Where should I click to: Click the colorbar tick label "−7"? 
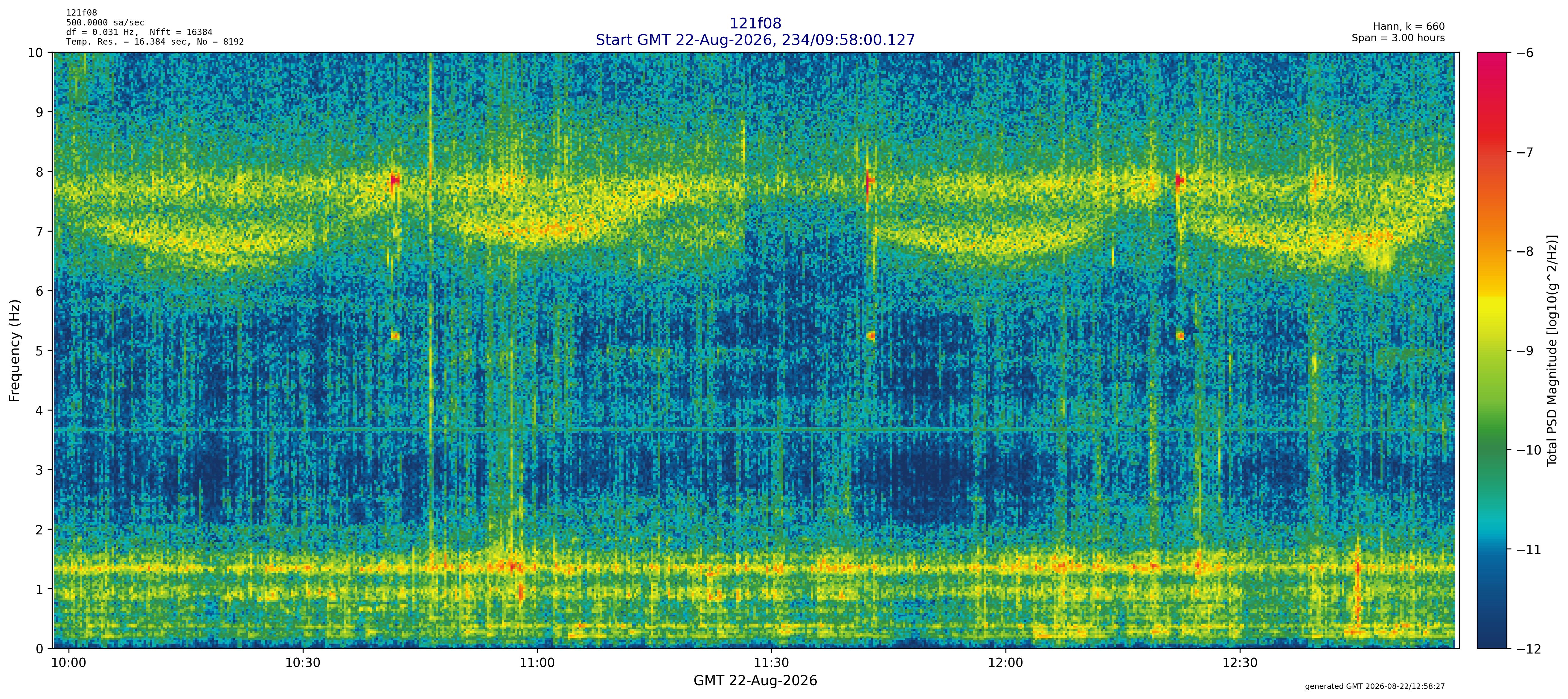tap(1525, 152)
